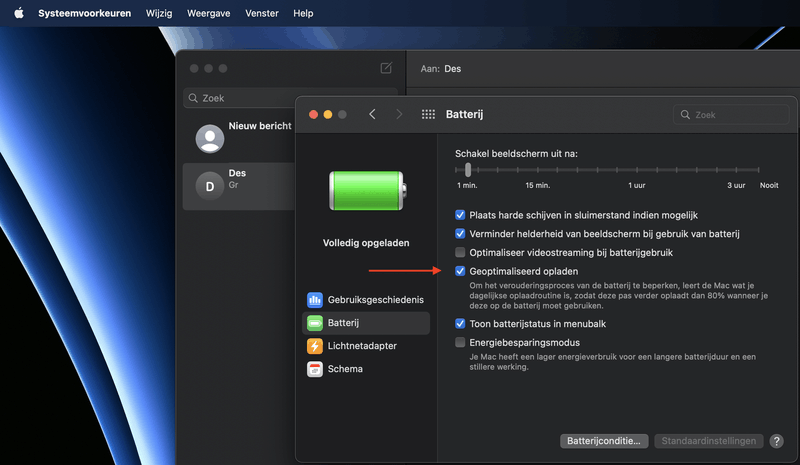Disable Geoptimaliseerd opladen checkbox

460,271
